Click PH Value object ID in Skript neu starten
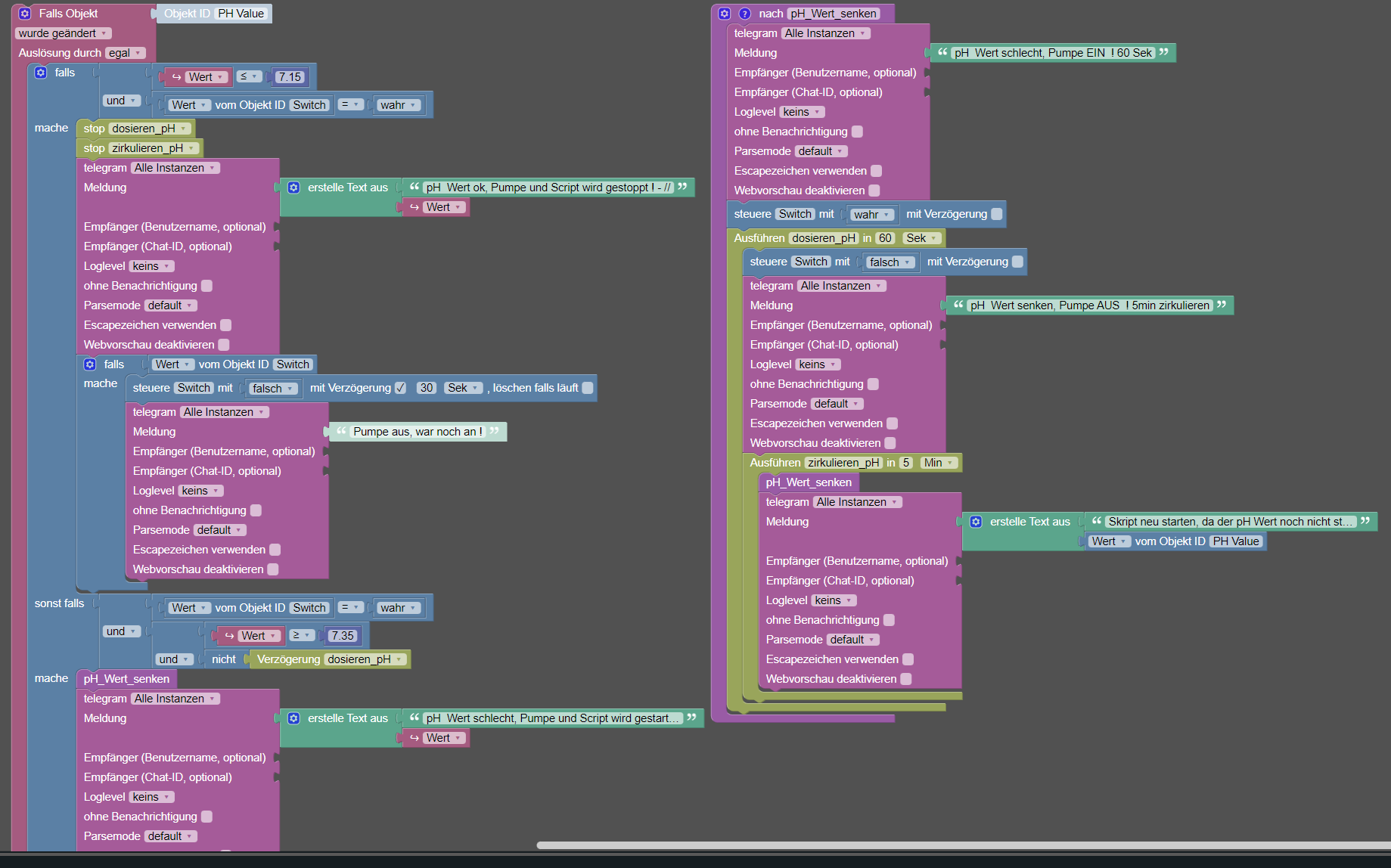 1236,541
